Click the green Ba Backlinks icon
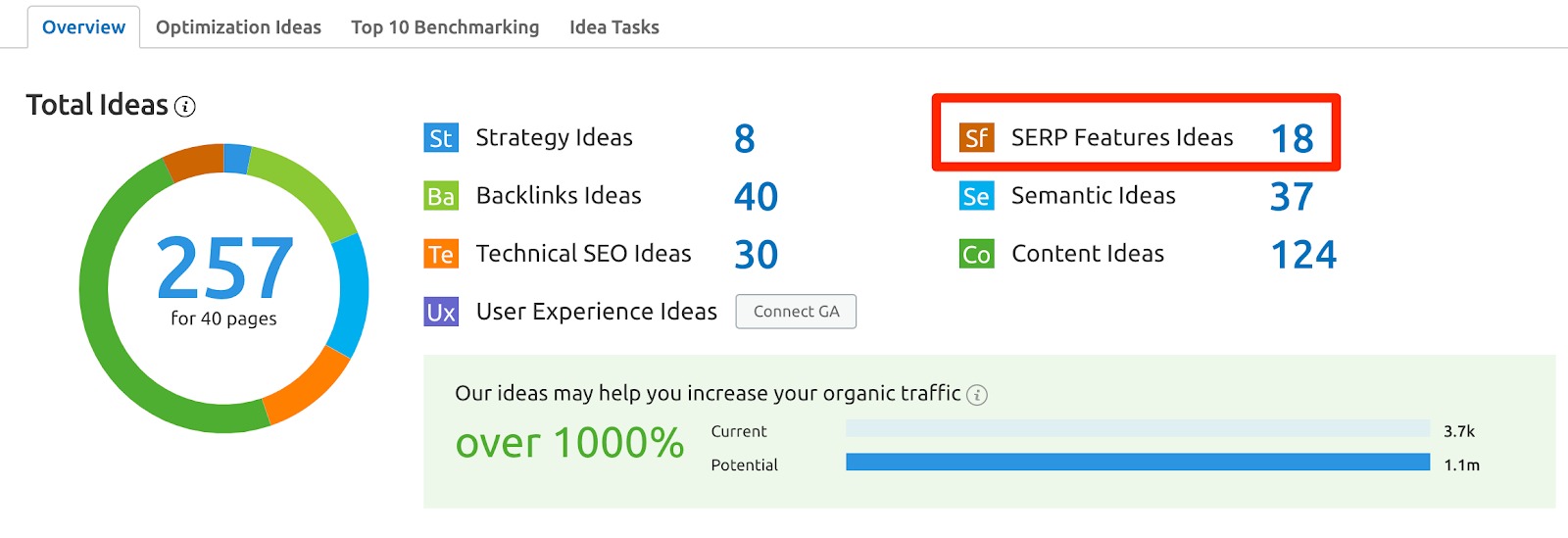The width and height of the screenshot is (1568, 538). point(441,196)
